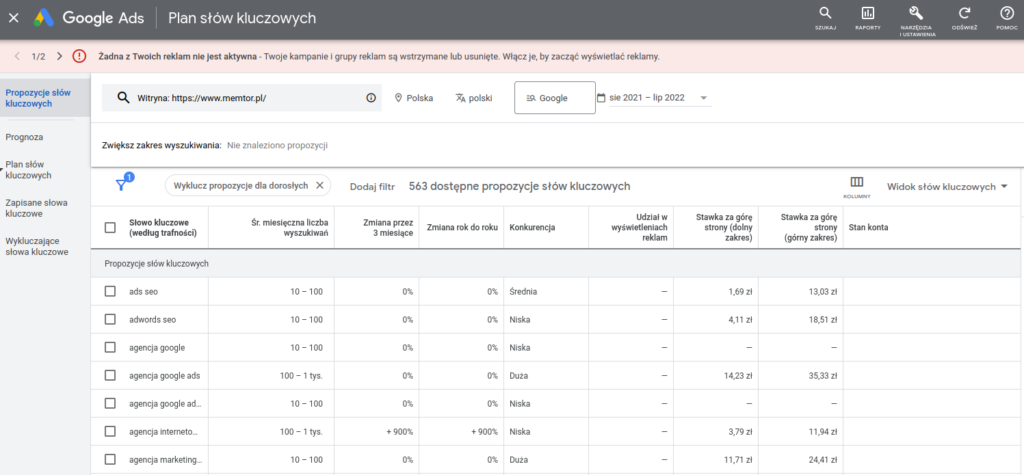Expand the date range dropdown arrow
The width and height of the screenshot is (1024, 475).
pyautogui.click(x=704, y=98)
